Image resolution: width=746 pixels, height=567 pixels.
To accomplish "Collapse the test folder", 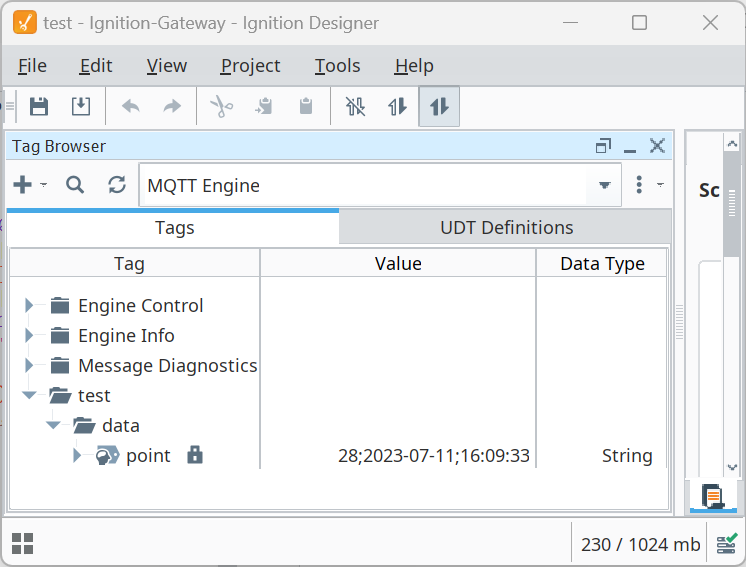I will (29, 395).
